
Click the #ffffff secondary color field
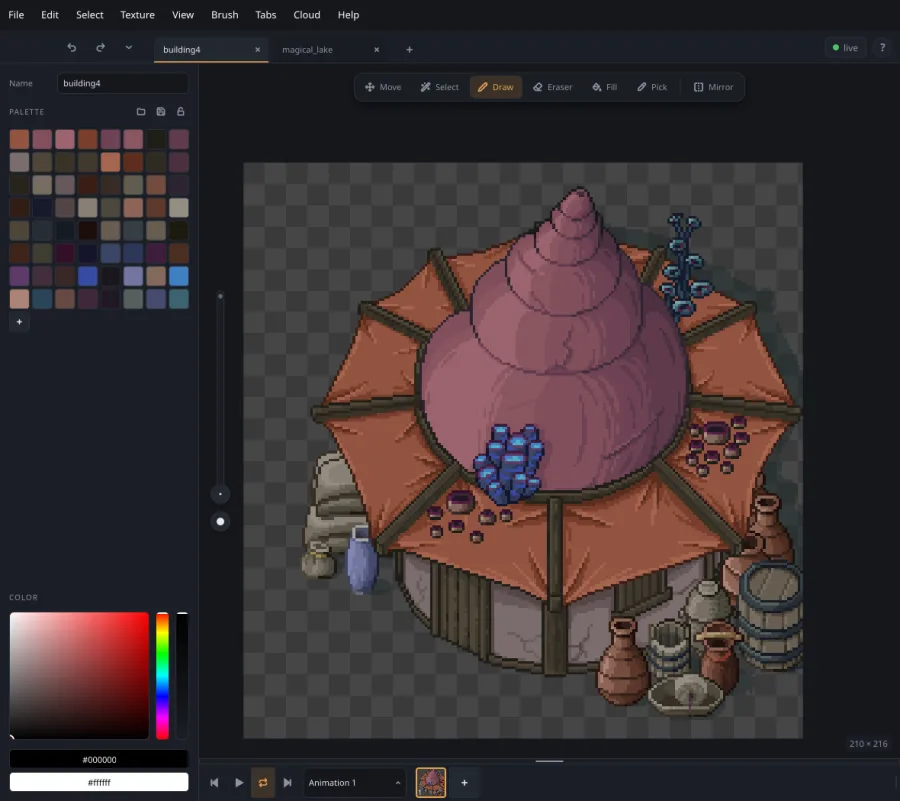pyautogui.click(x=99, y=782)
